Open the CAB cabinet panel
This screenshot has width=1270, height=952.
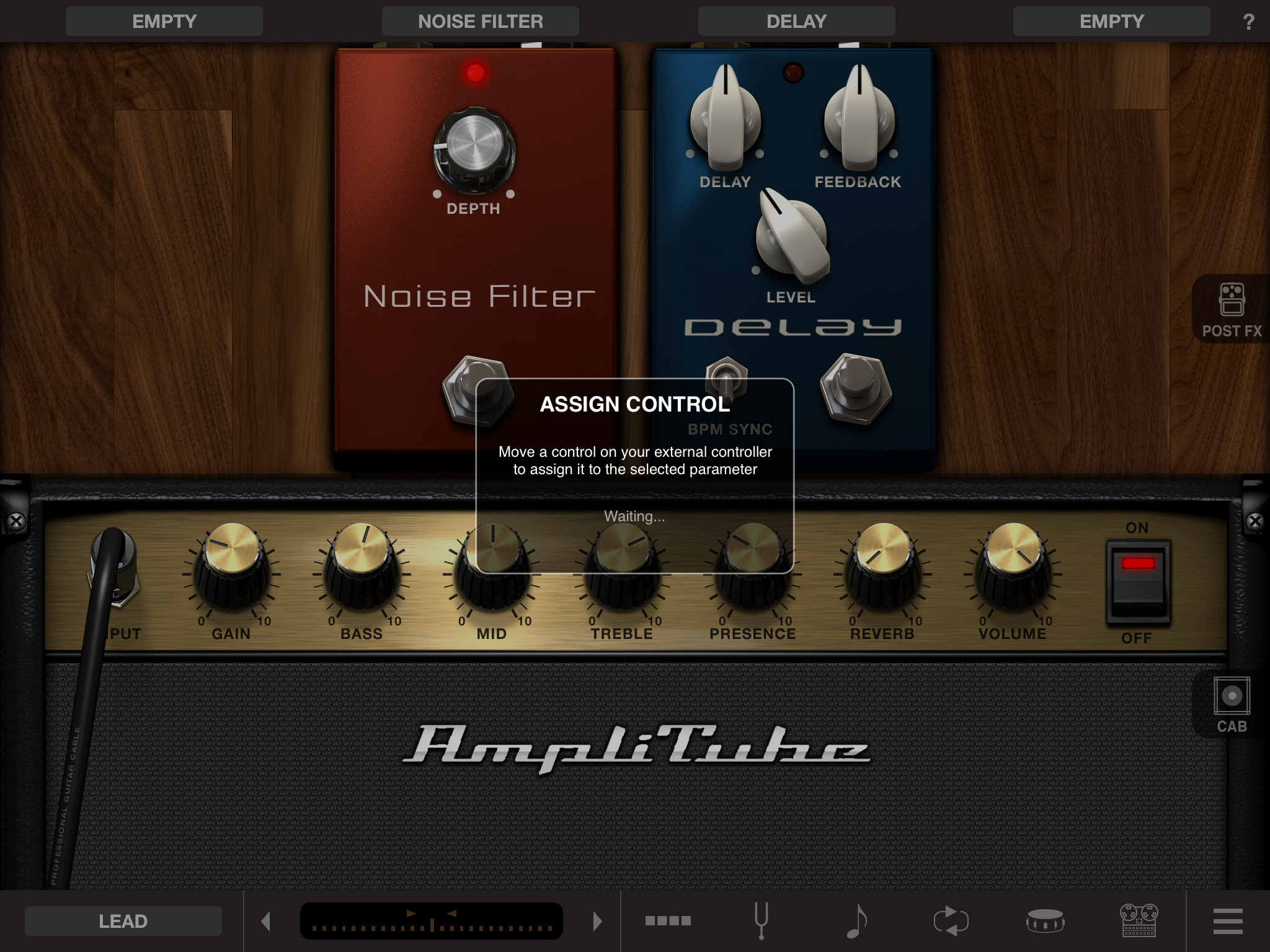coord(1232,704)
